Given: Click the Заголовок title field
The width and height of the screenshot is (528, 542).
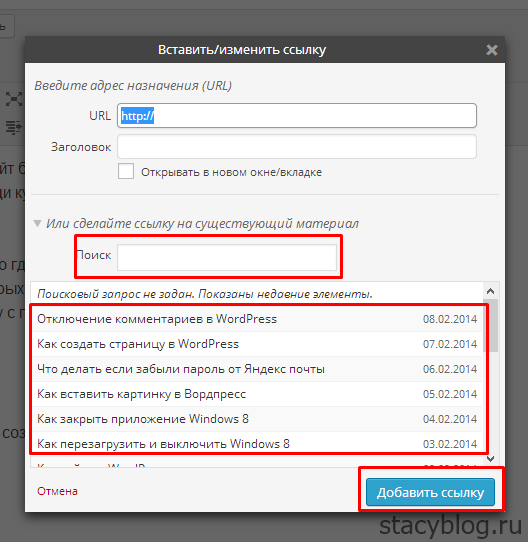Looking at the screenshot, I should (297, 147).
